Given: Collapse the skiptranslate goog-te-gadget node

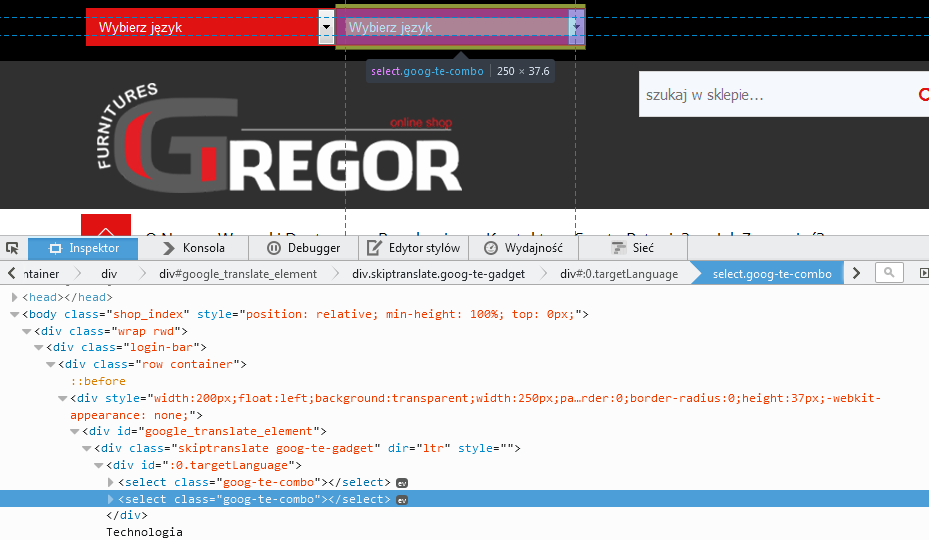Looking at the screenshot, I should [87, 448].
